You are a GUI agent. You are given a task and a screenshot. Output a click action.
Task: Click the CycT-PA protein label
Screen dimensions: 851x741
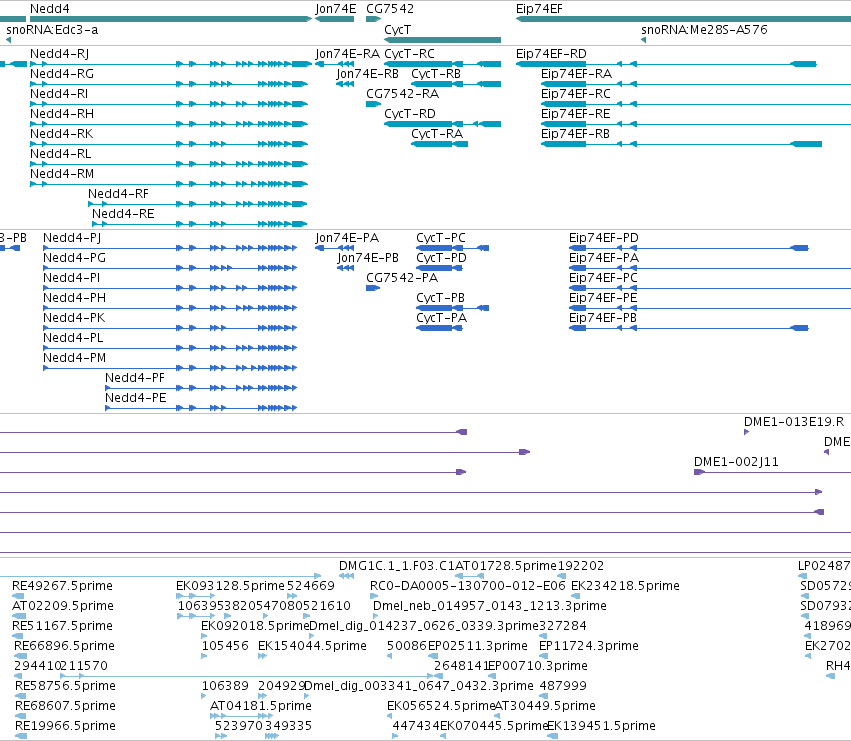click(x=441, y=318)
